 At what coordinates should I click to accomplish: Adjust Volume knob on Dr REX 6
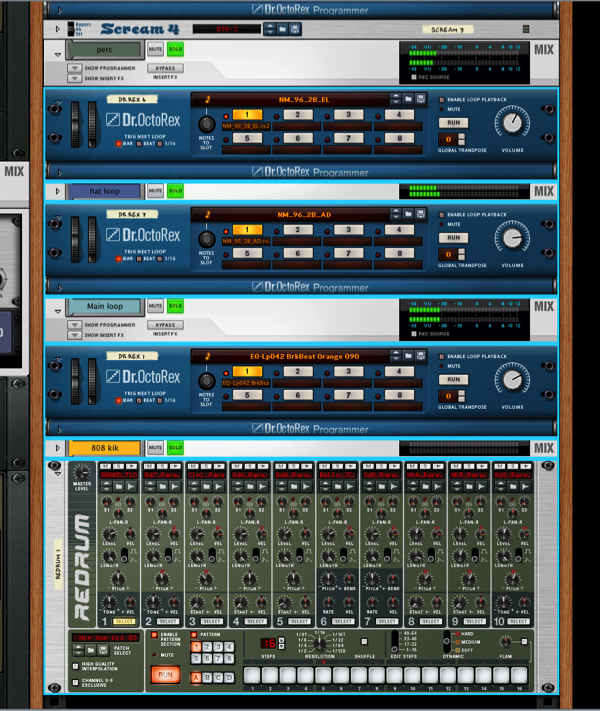coord(512,122)
